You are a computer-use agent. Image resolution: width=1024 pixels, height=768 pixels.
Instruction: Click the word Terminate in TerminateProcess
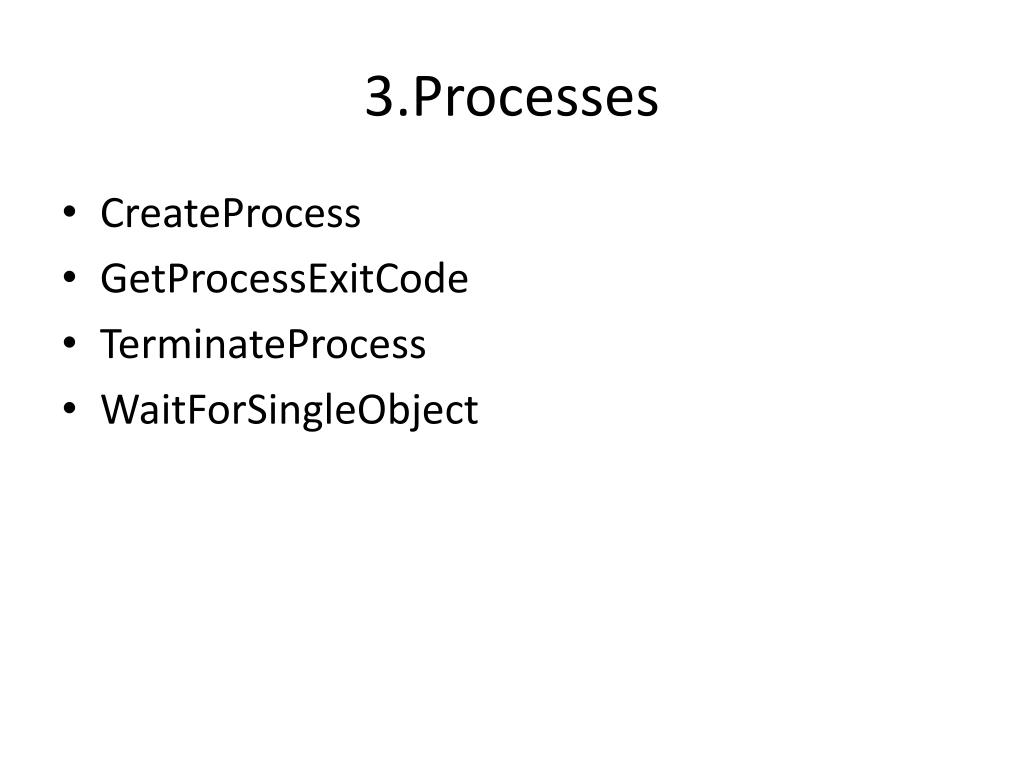(x=192, y=344)
